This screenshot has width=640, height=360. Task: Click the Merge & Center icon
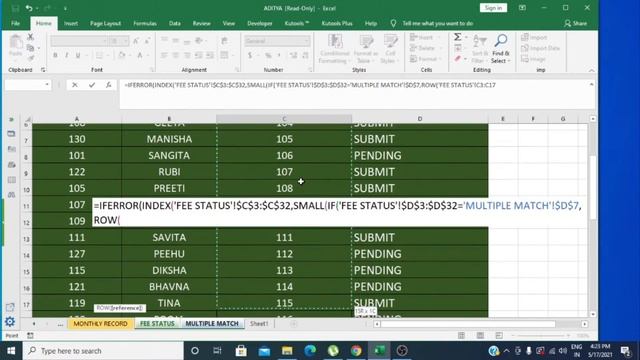pos(224,55)
